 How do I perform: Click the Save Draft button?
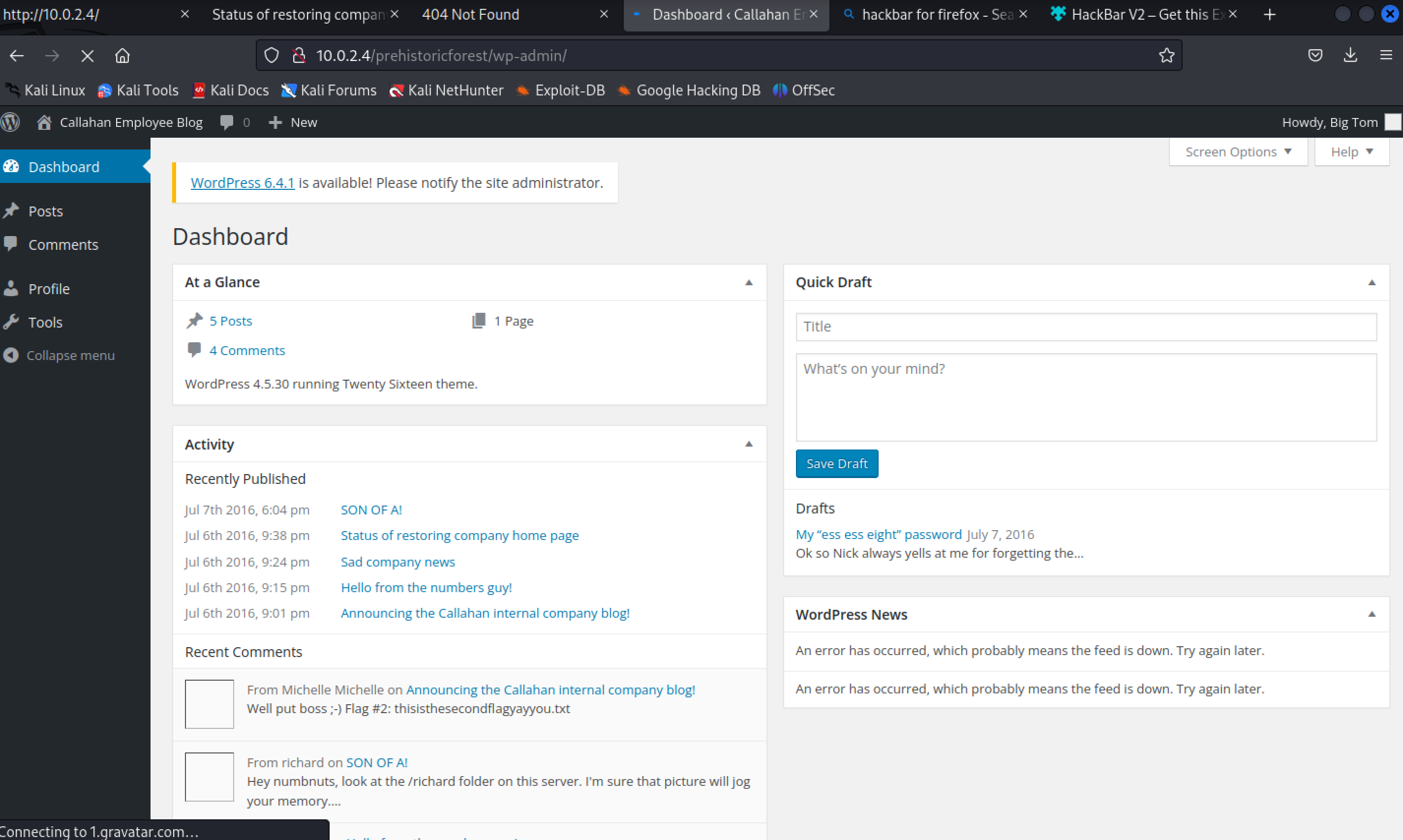(836, 464)
